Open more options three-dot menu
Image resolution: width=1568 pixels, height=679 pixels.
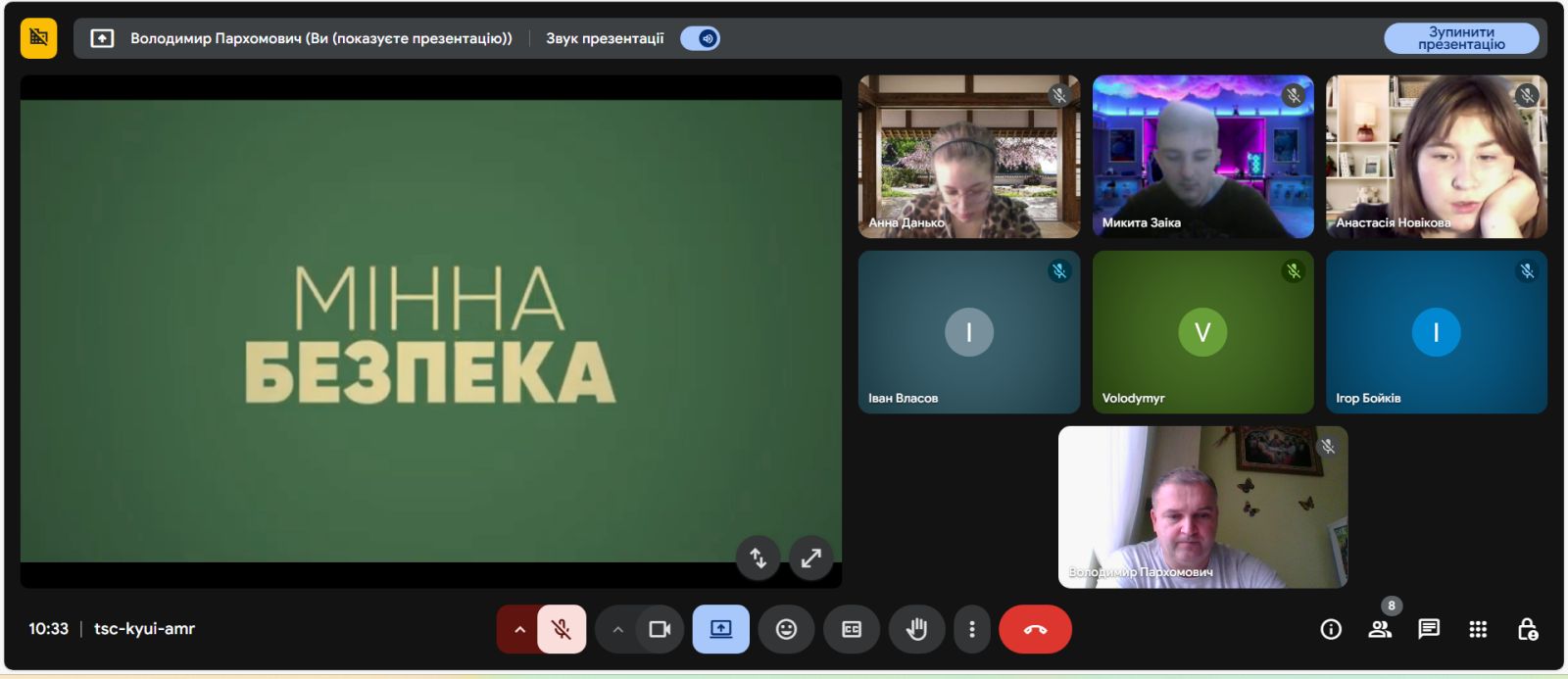971,629
